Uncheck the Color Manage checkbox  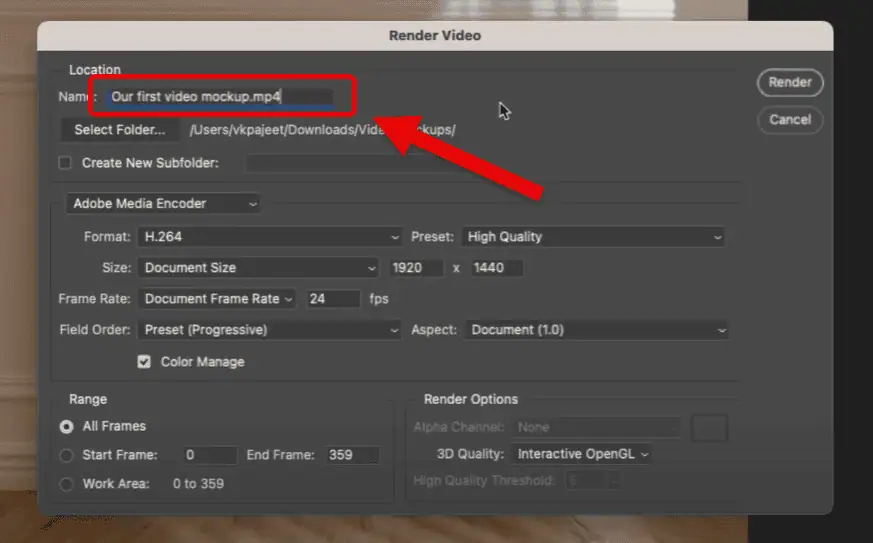(144, 362)
